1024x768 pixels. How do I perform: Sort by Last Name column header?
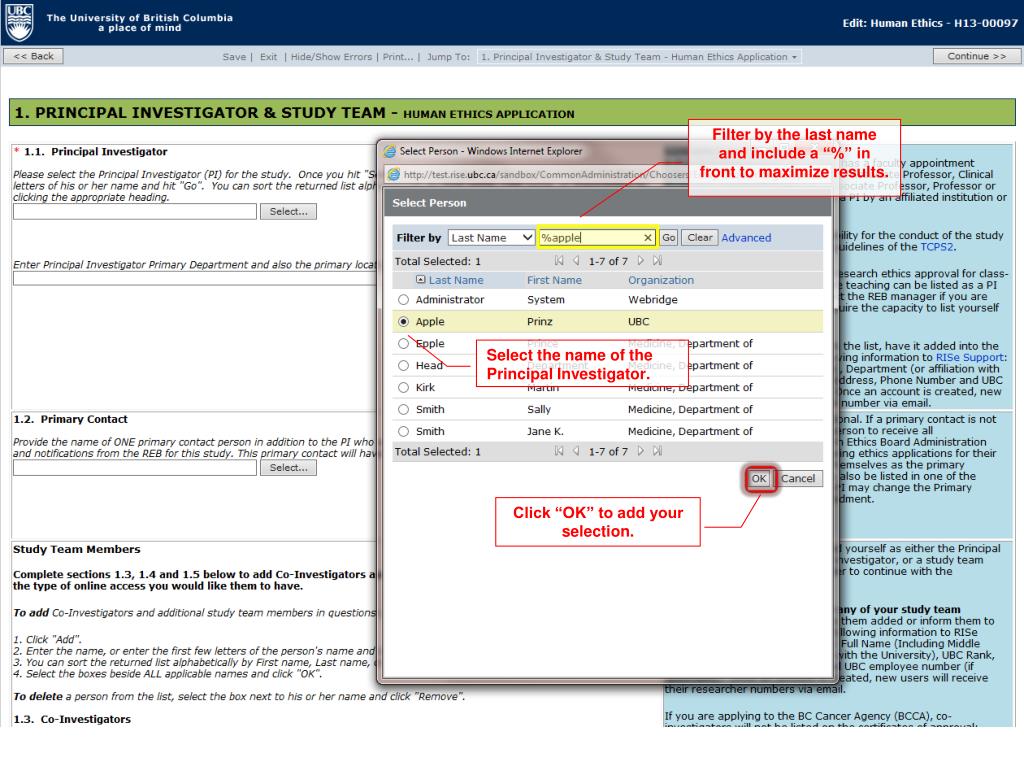(456, 280)
